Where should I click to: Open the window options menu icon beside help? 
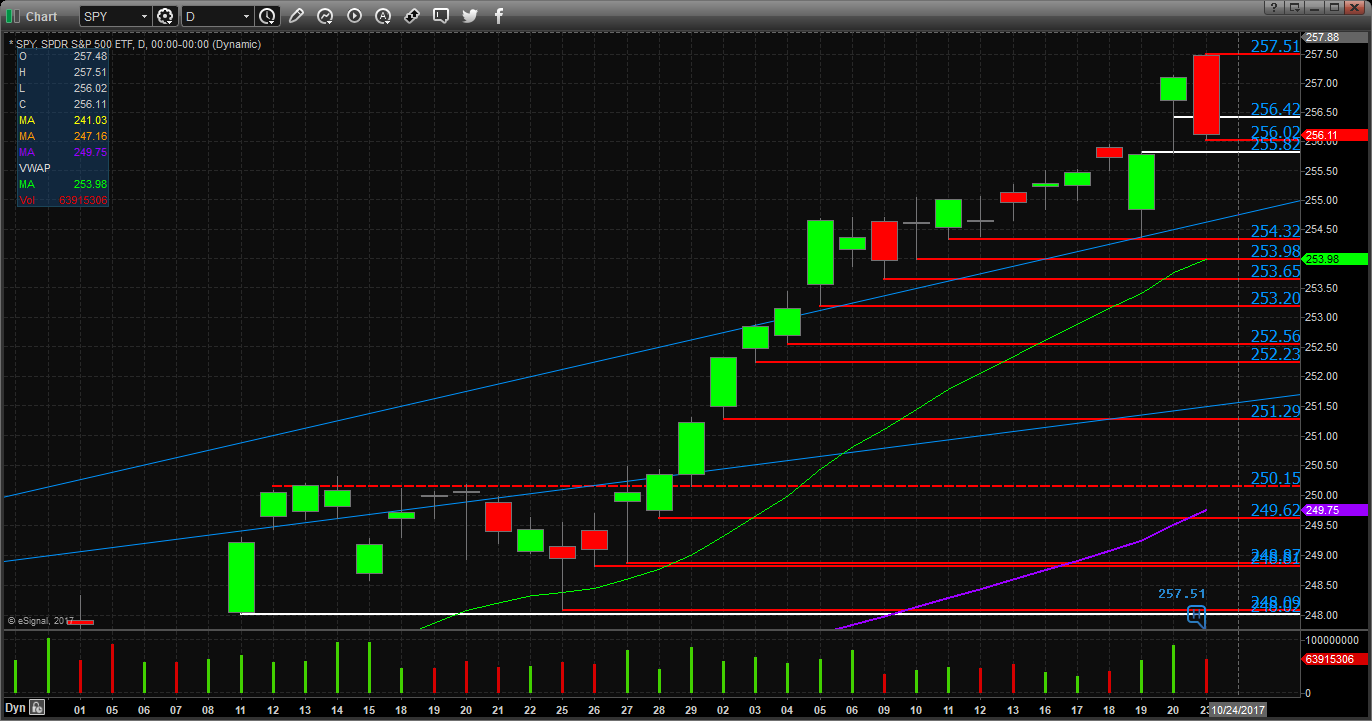pyautogui.click(x=1293, y=7)
